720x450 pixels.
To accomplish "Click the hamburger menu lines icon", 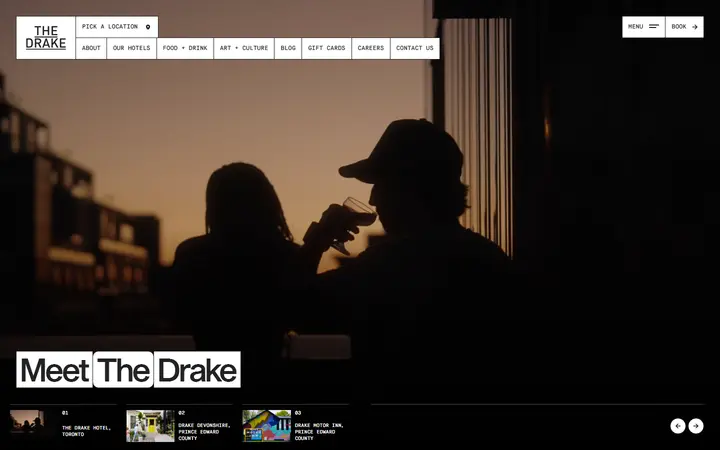I will (x=654, y=27).
